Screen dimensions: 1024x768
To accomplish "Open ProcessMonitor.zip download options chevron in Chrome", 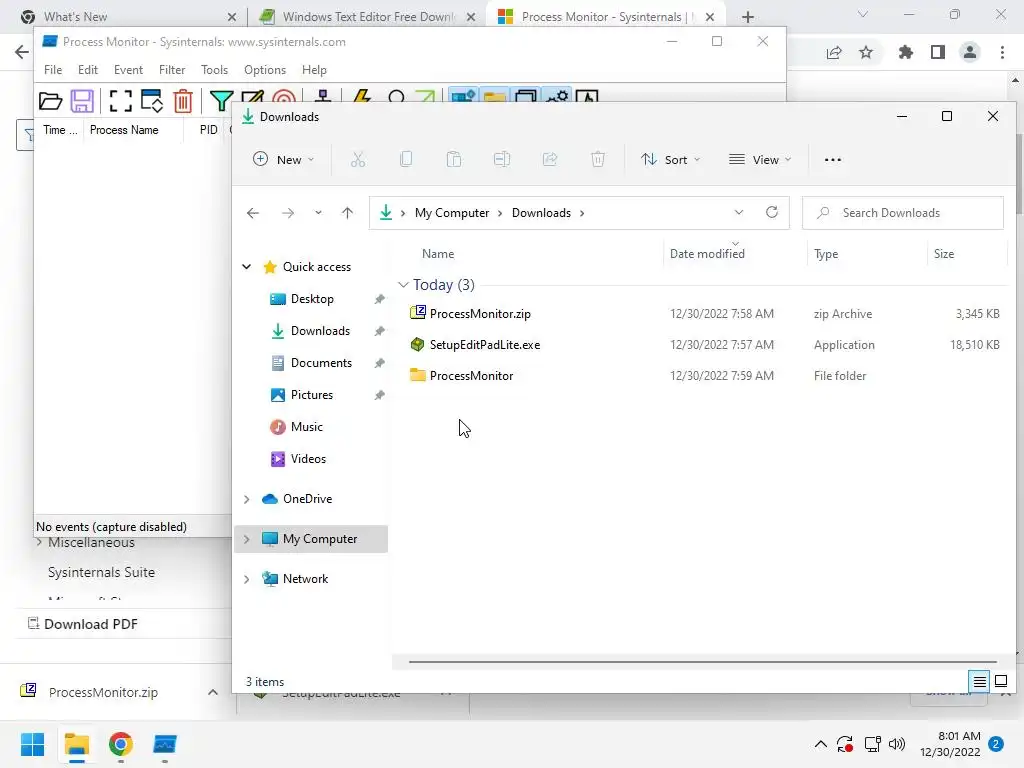I will tap(213, 692).
